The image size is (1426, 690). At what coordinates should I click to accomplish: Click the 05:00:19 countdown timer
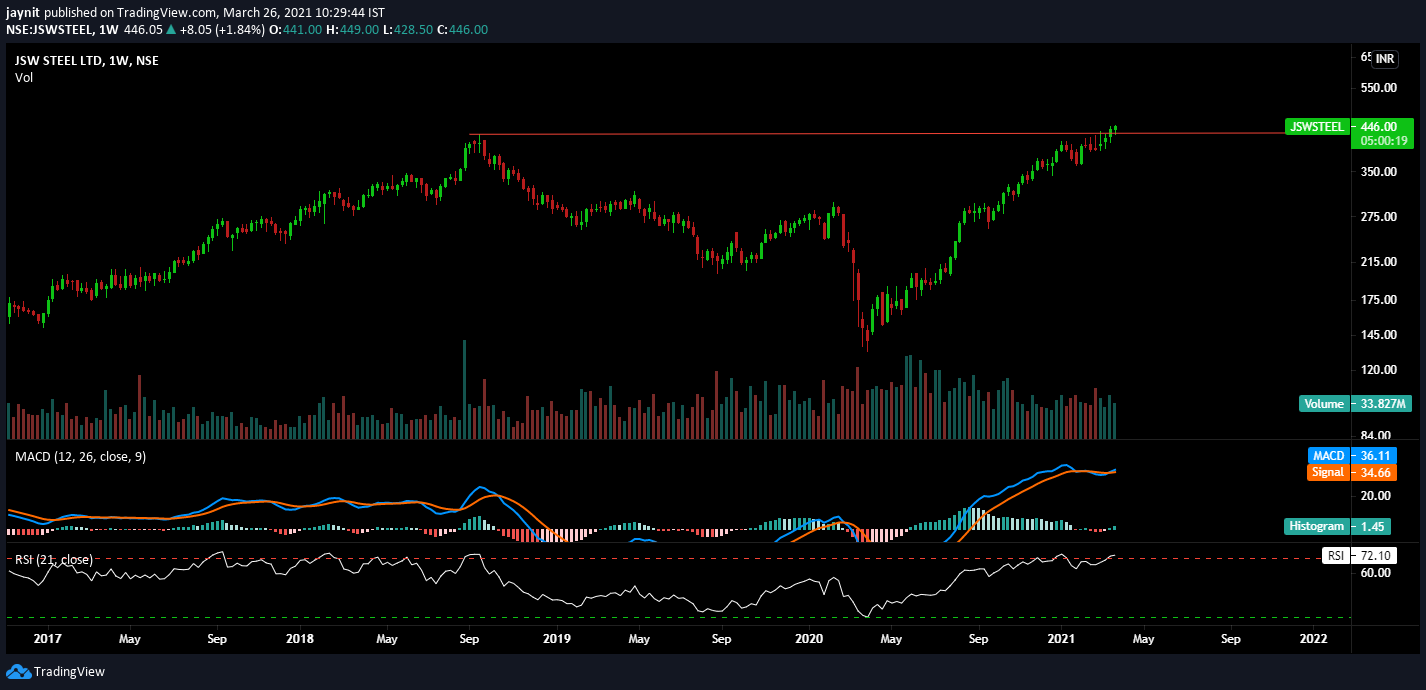1384,141
